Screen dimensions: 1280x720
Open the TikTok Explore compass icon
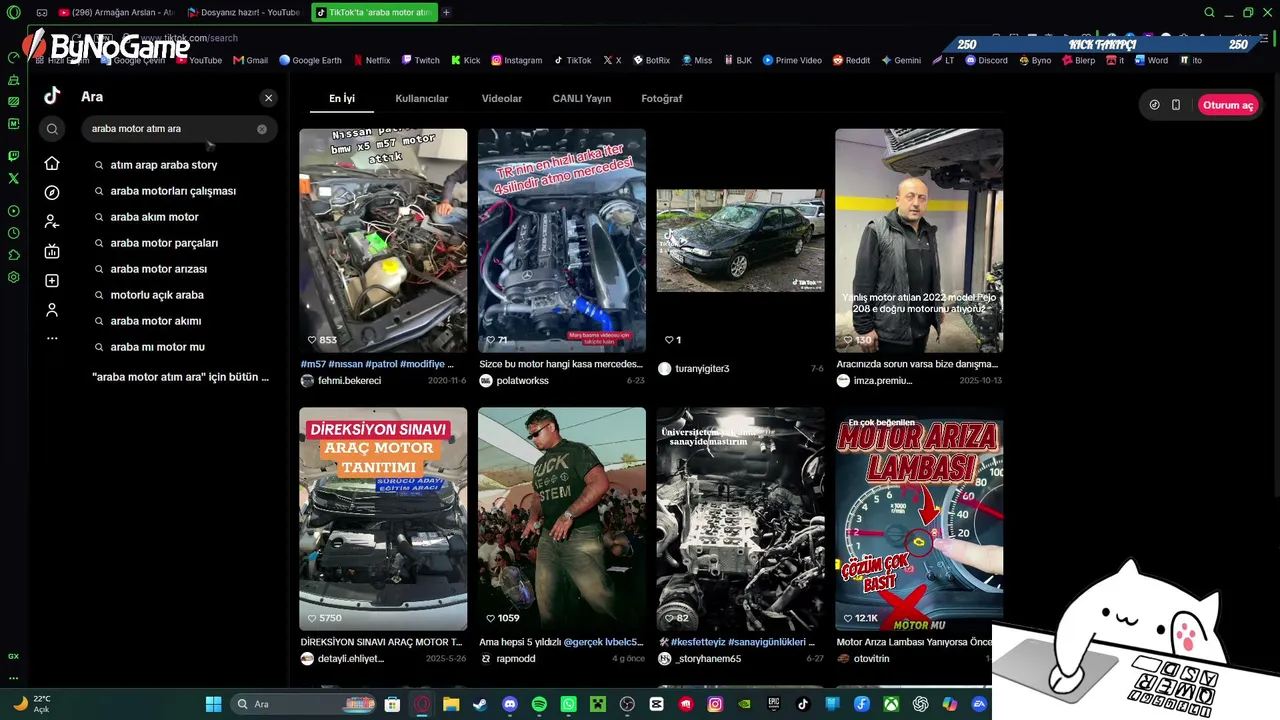(x=52, y=192)
